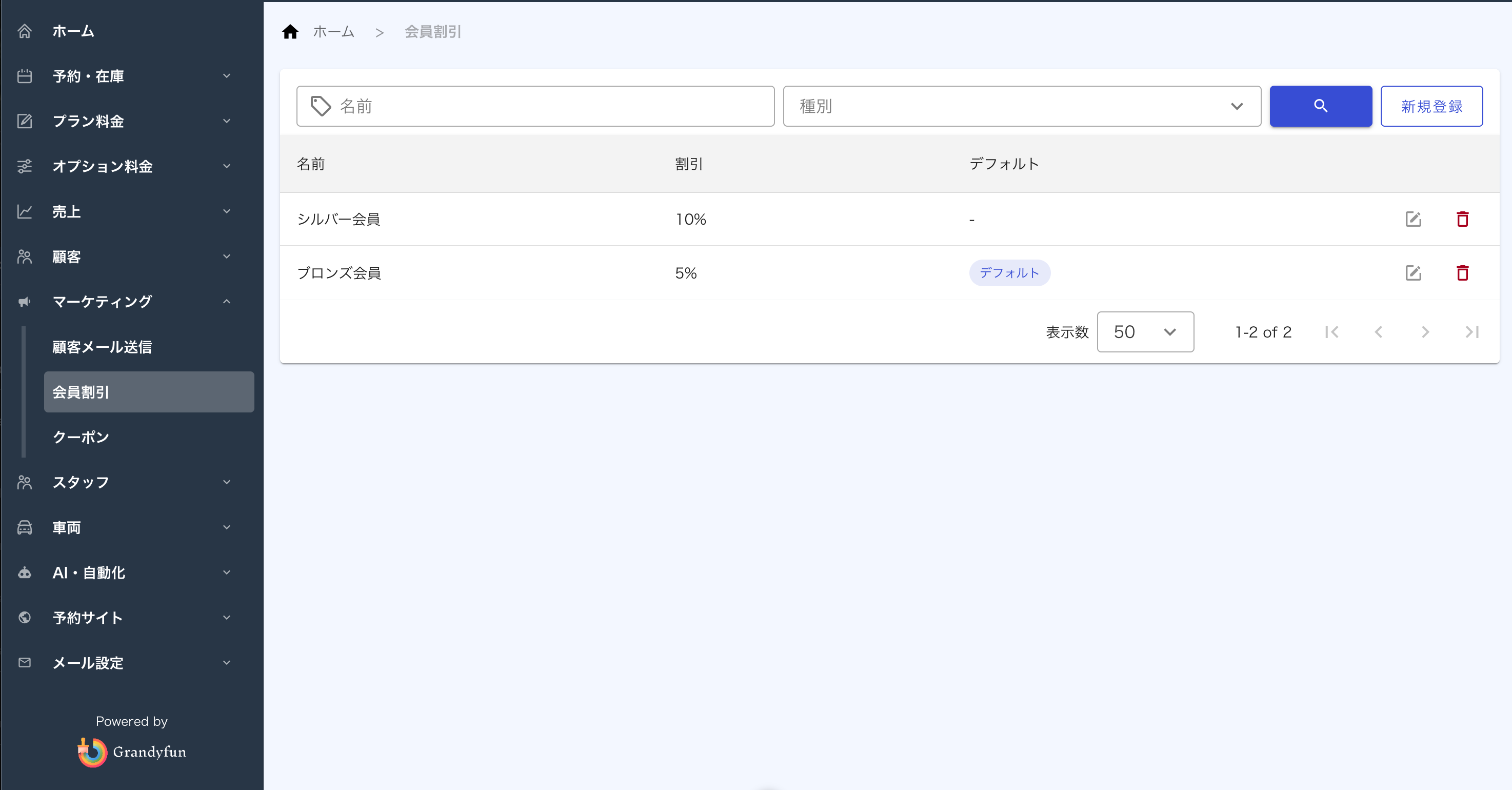Select 会員割引 submenu item
This screenshot has width=1512, height=790.
(x=149, y=392)
